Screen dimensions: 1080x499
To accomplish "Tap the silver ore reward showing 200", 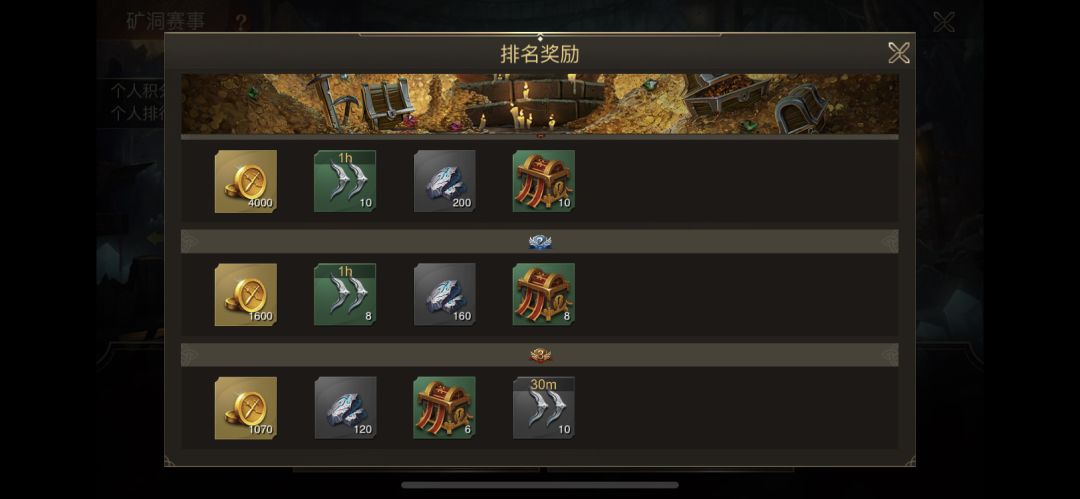I will point(444,181).
